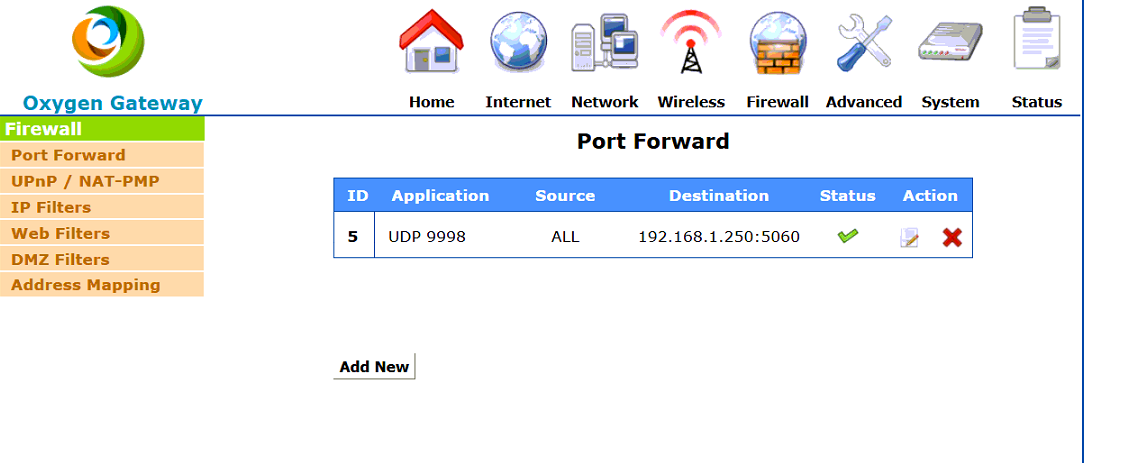Delete the UDP 9998 port forward
The height and width of the screenshot is (463, 1136).
[952, 237]
